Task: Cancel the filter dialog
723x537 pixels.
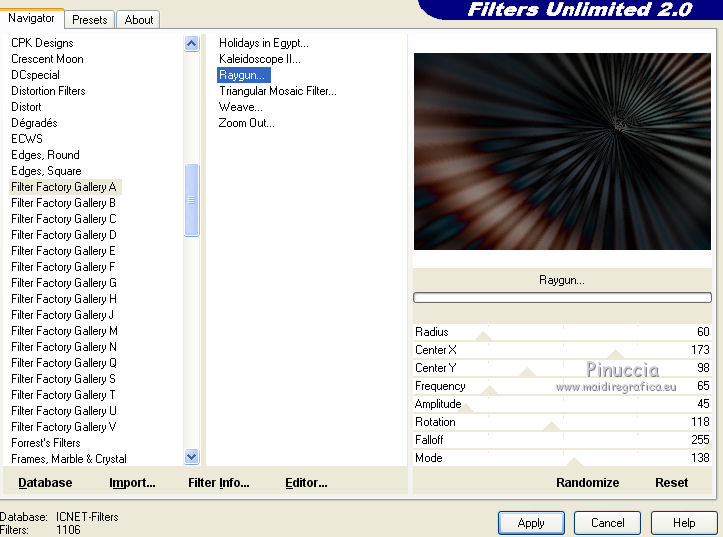Action: pyautogui.click(x=607, y=523)
